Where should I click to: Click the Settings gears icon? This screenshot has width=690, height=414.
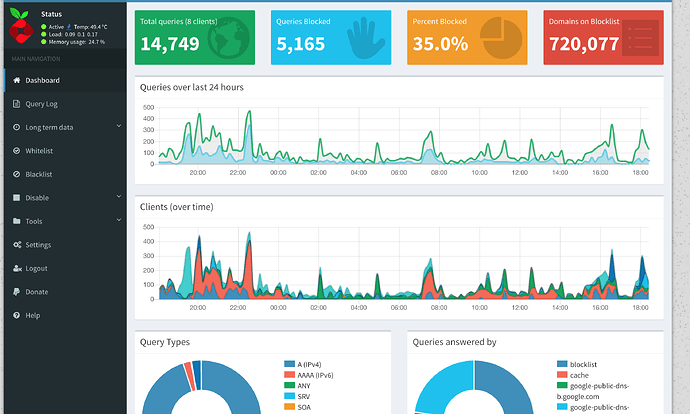(x=17, y=245)
